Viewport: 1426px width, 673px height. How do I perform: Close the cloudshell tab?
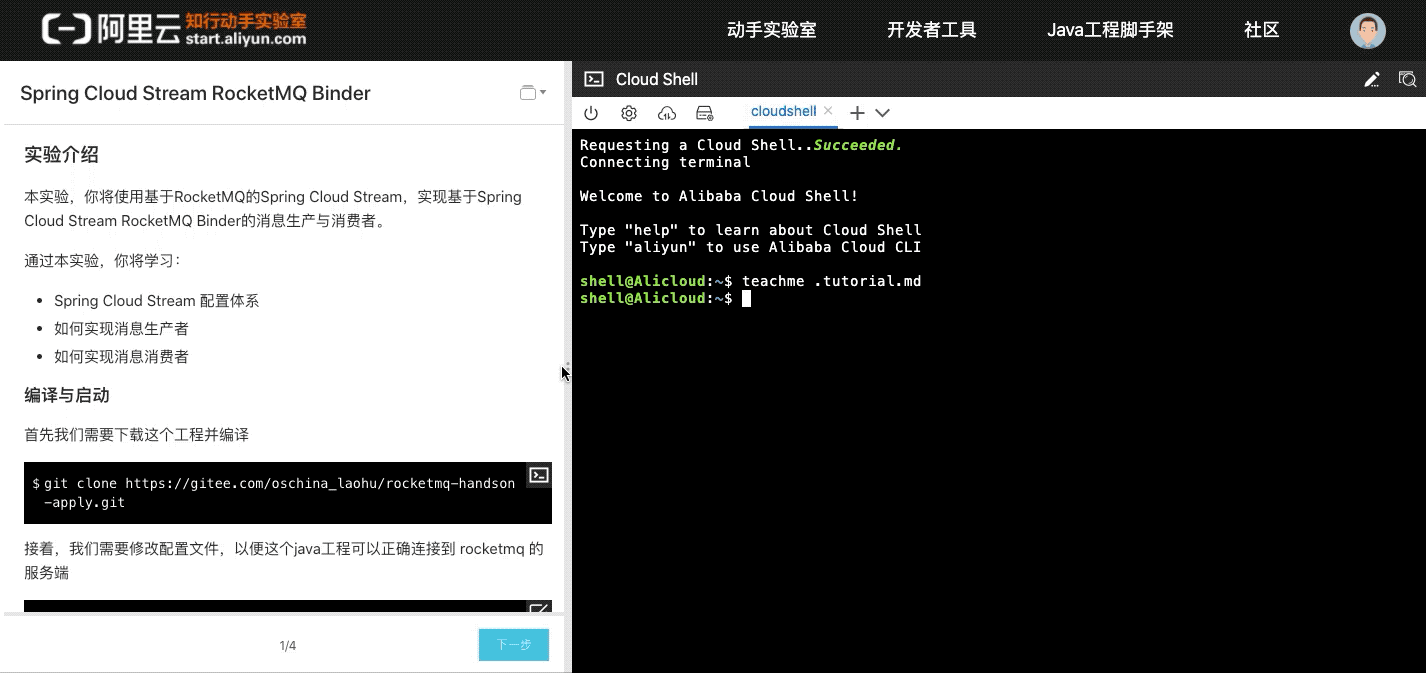828,111
